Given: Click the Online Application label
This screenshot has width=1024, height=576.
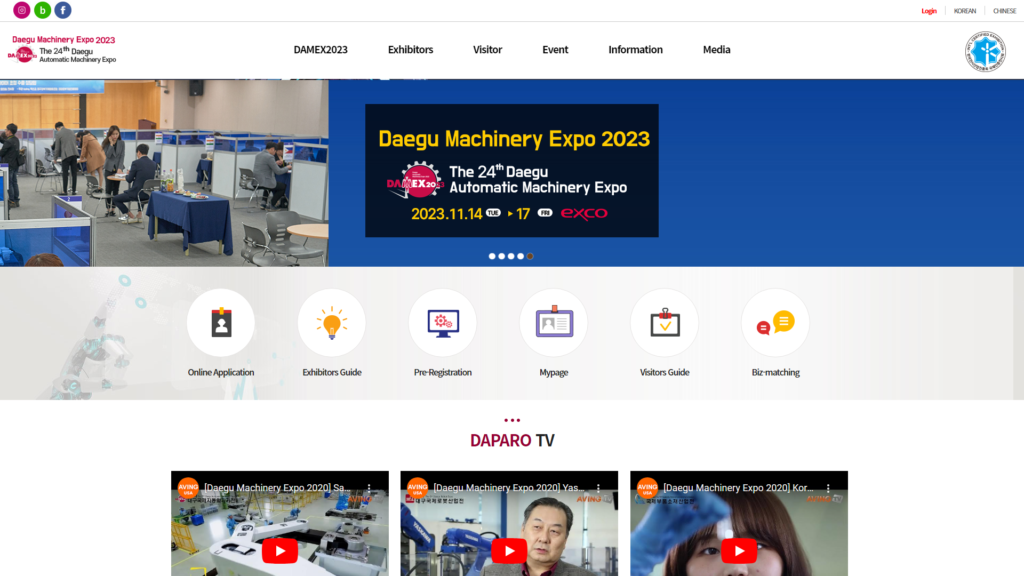Looking at the screenshot, I should (221, 372).
